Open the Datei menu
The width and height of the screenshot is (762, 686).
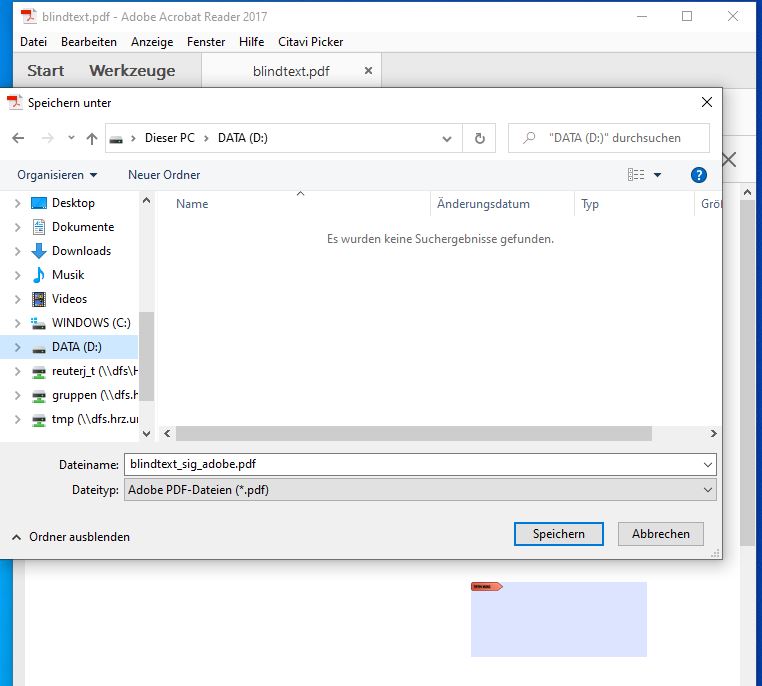[x=34, y=42]
